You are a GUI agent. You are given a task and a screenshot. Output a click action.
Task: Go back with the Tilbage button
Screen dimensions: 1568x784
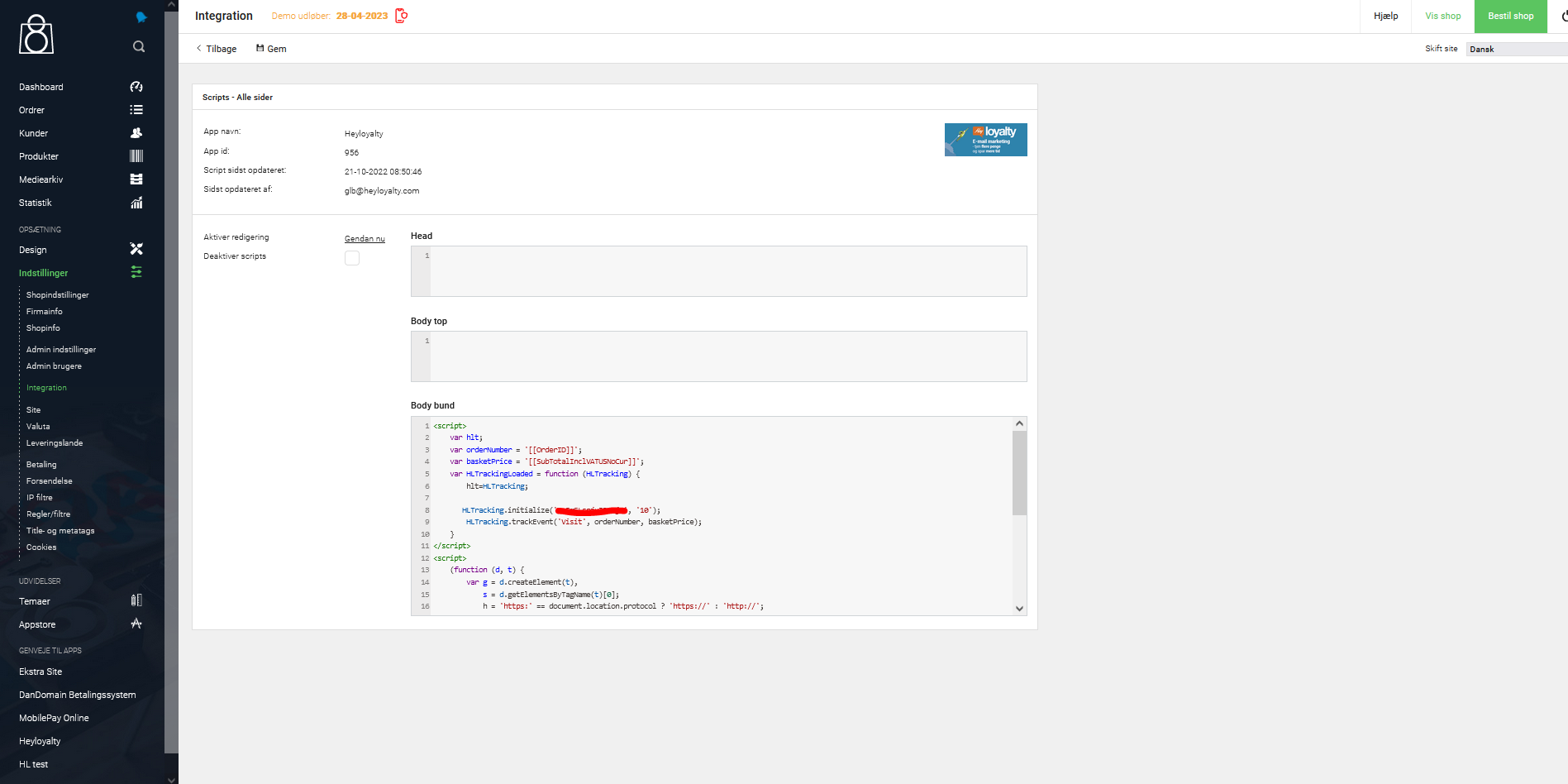click(x=217, y=49)
